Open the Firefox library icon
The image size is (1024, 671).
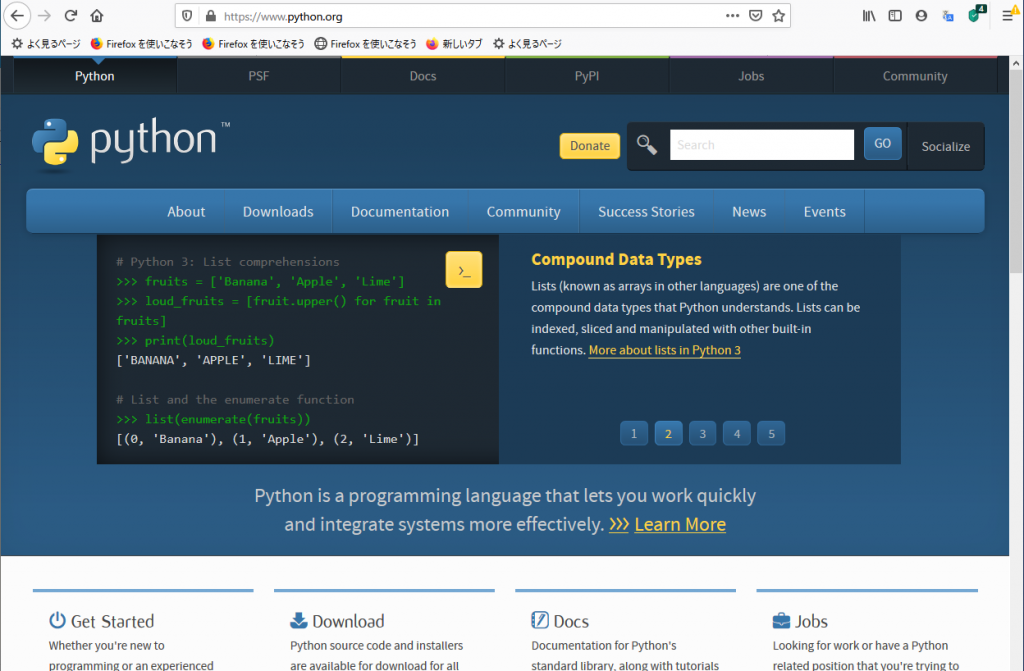[x=870, y=16]
